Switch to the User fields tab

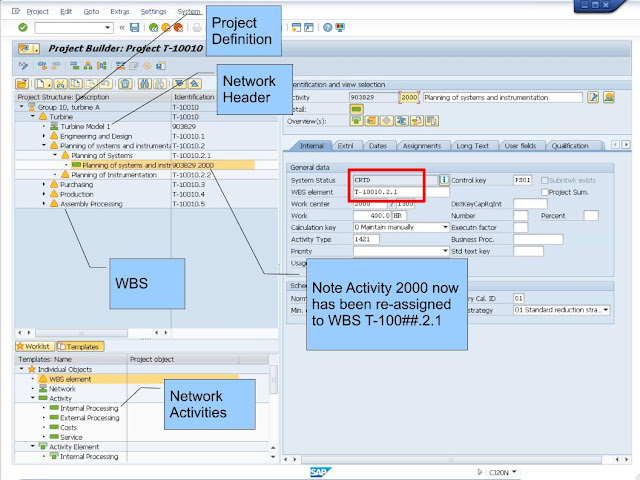coord(520,146)
